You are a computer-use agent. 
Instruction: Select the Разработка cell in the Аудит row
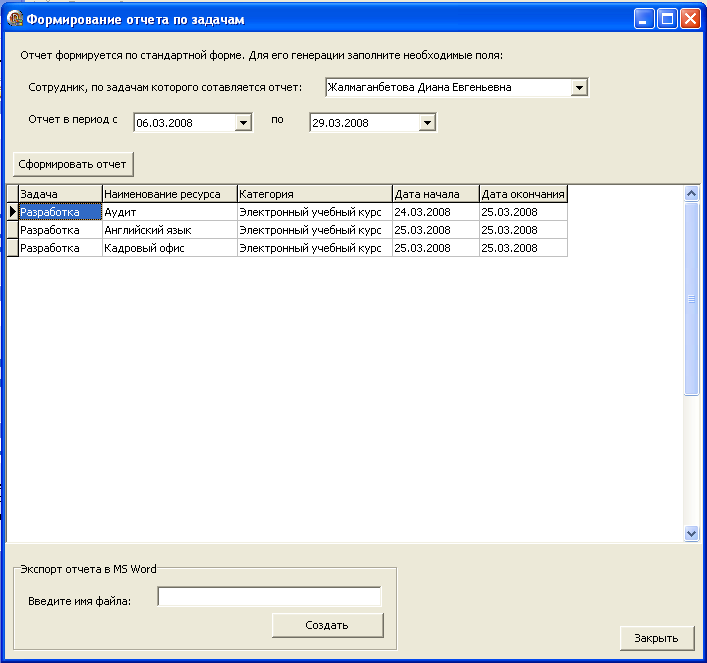tap(60, 212)
